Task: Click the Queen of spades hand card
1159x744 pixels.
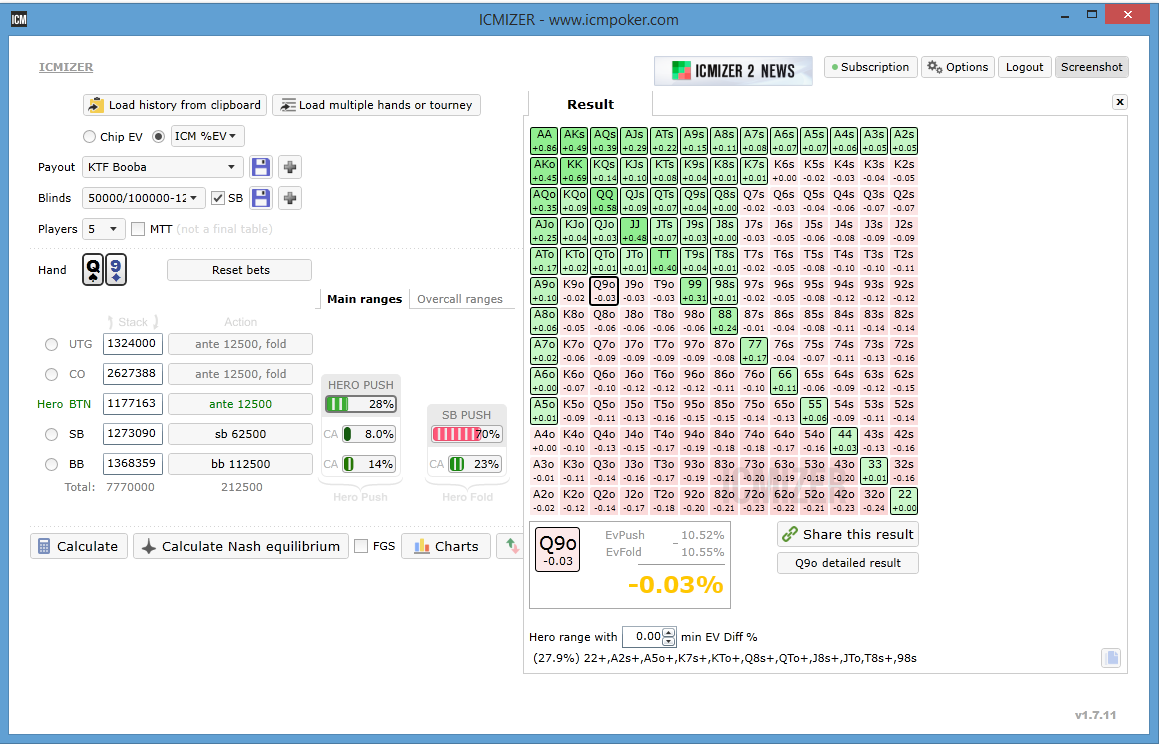Action: point(93,270)
